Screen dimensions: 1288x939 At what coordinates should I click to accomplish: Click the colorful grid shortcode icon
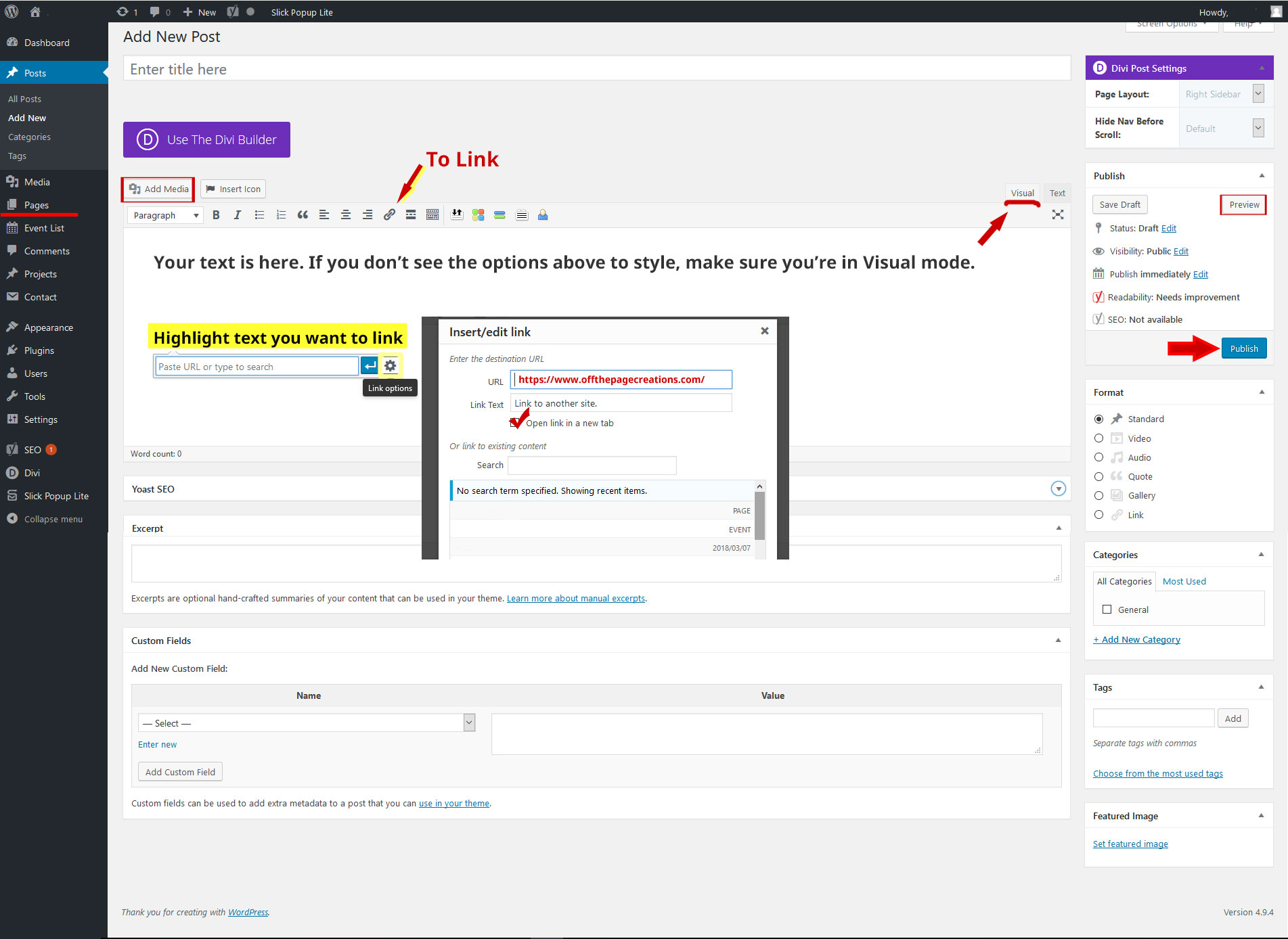point(479,215)
